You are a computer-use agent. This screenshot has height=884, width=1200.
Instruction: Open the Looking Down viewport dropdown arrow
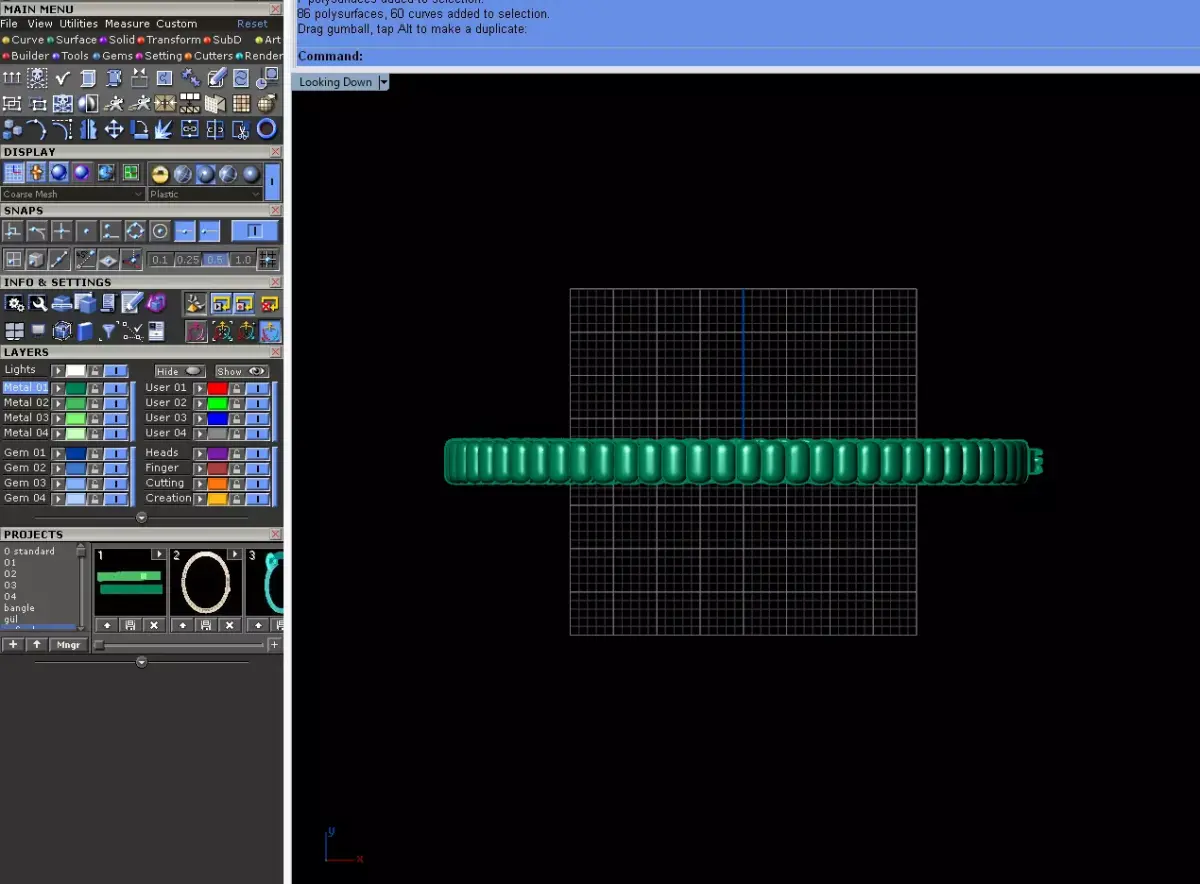(x=384, y=82)
